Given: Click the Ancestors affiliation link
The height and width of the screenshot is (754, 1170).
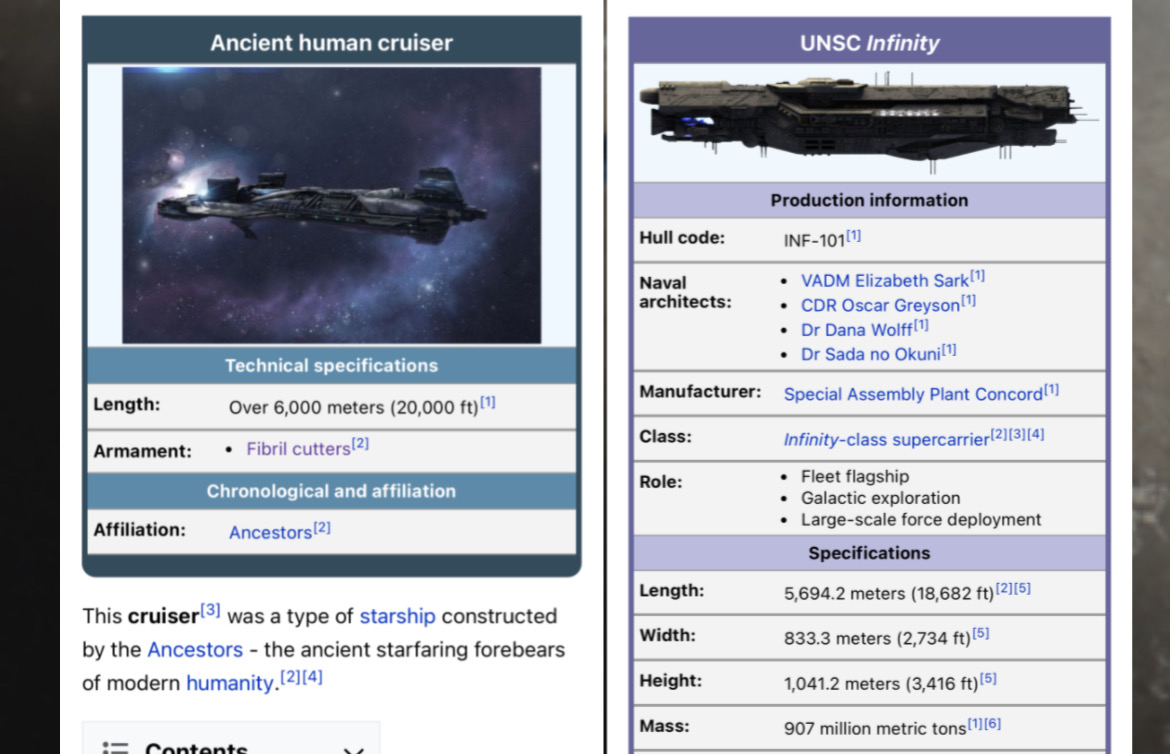Looking at the screenshot, I should pos(270,532).
